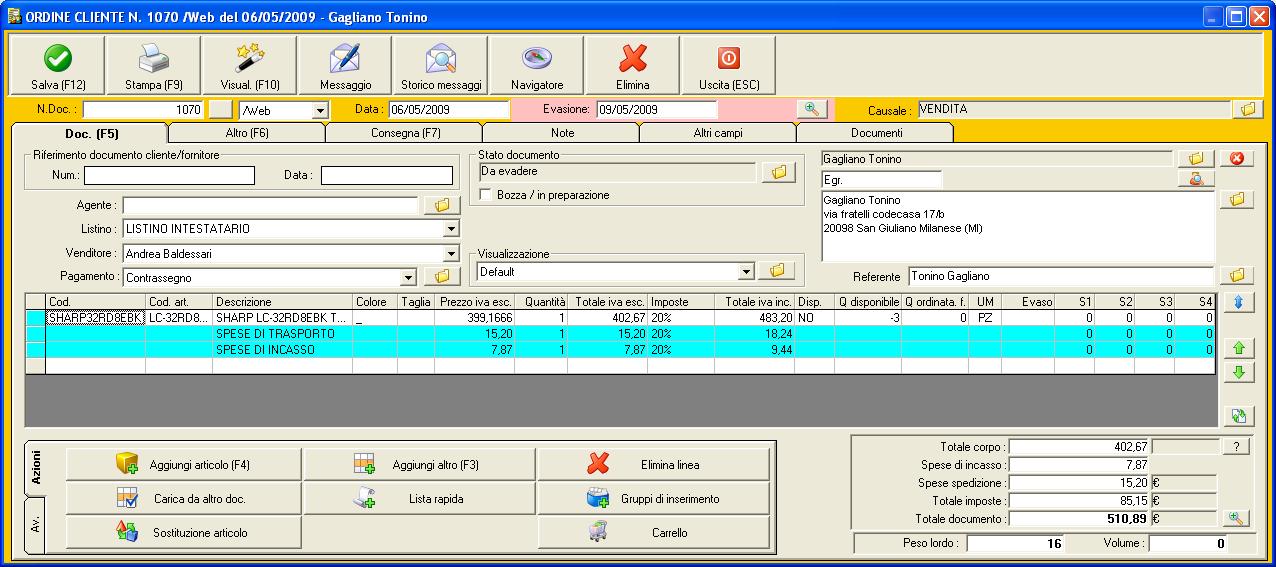The image size is (1276, 567).
Task: Open Visual. (F10) preview
Action: coord(249,59)
